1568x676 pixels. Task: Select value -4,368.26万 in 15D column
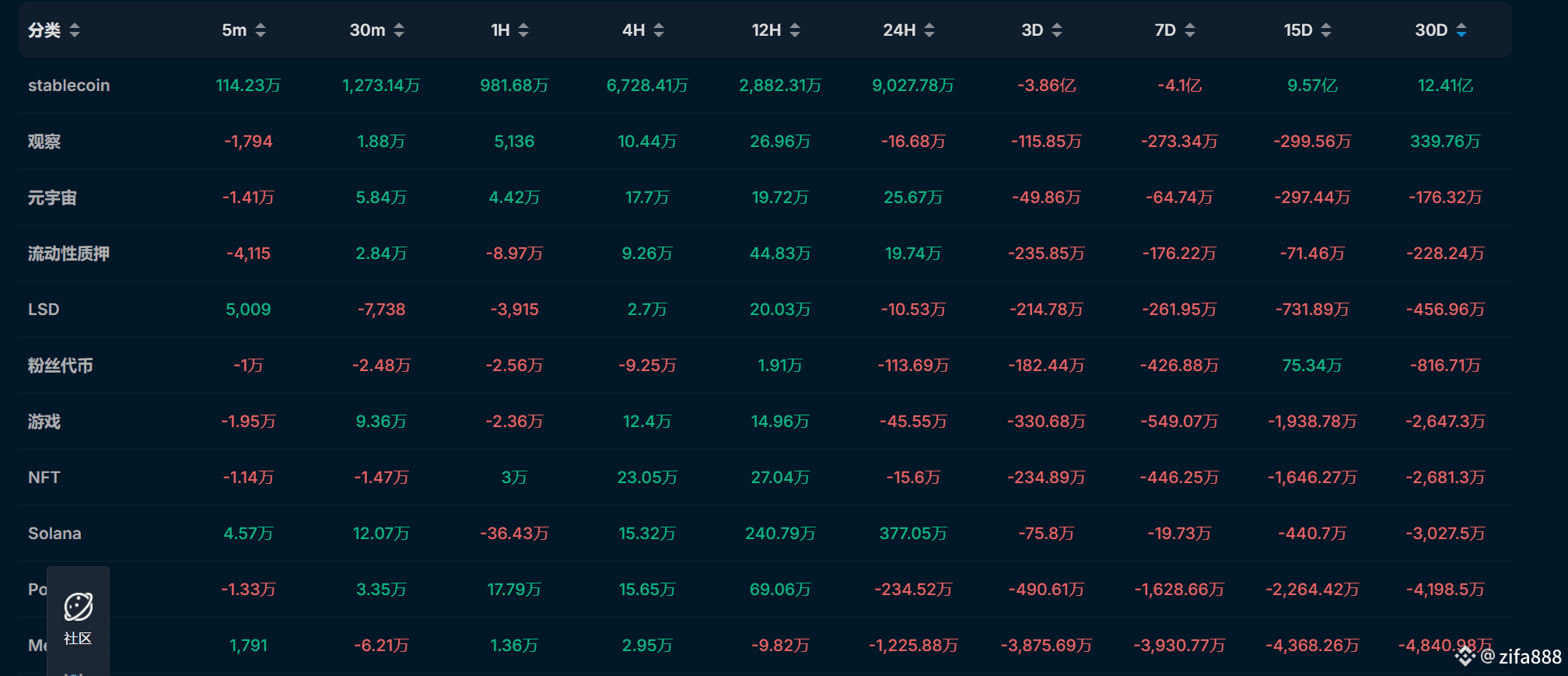coord(1312,646)
